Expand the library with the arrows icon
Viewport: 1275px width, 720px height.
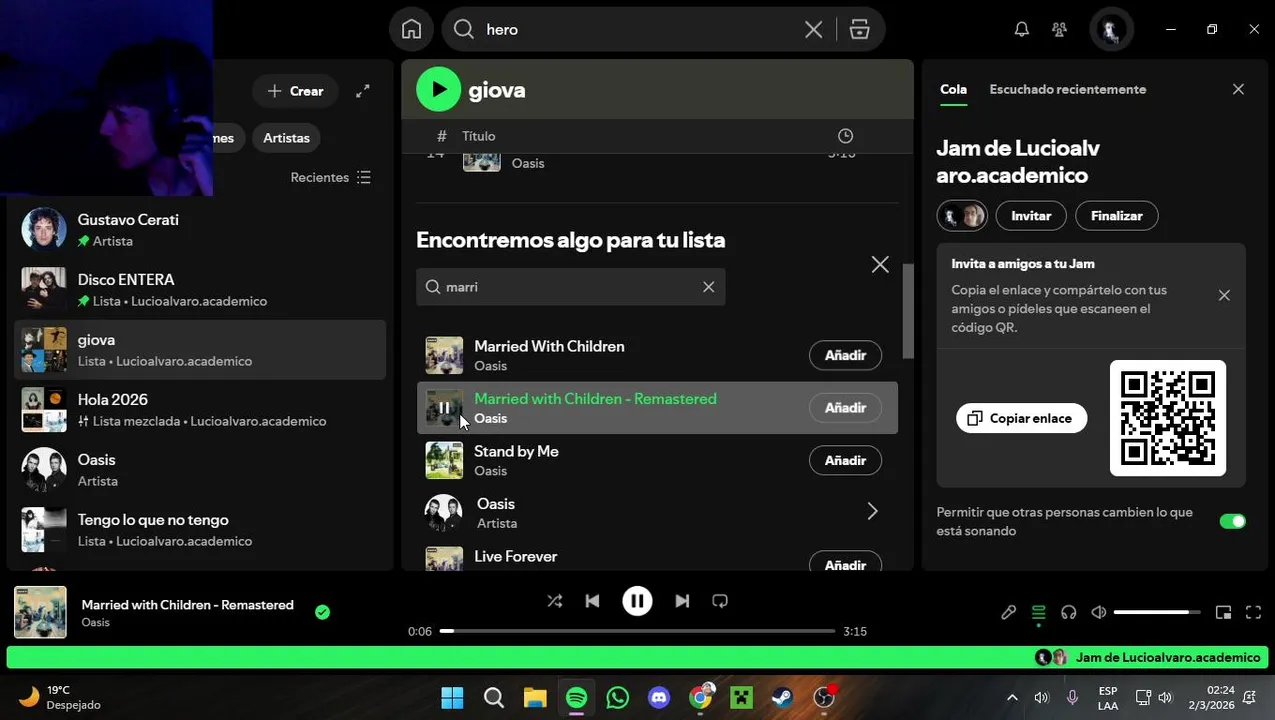(363, 90)
